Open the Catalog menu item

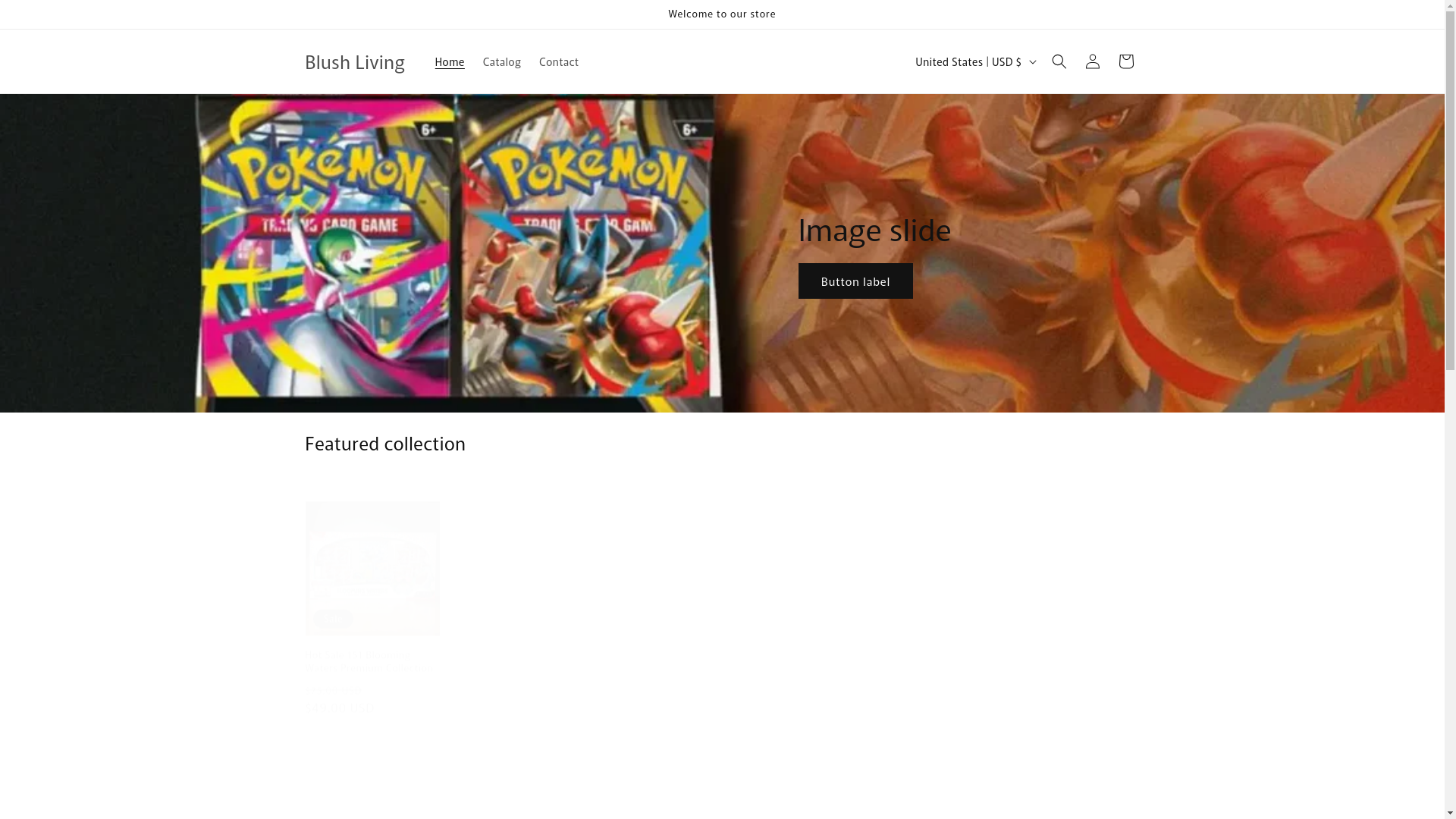(x=502, y=61)
